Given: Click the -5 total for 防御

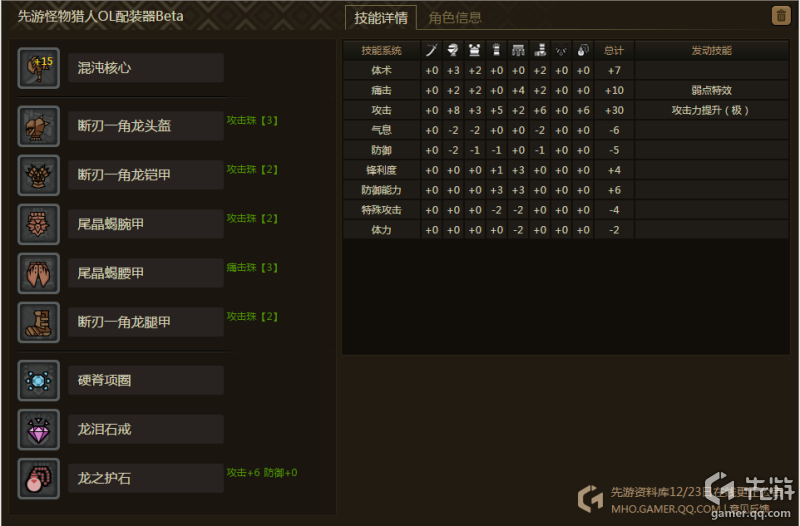Looking at the screenshot, I should click(x=614, y=150).
